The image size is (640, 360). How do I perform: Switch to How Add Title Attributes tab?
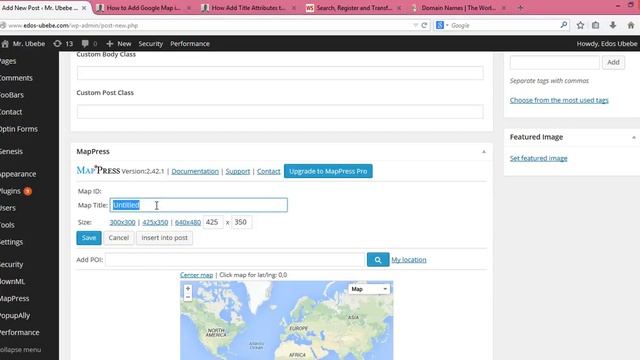pos(249,8)
